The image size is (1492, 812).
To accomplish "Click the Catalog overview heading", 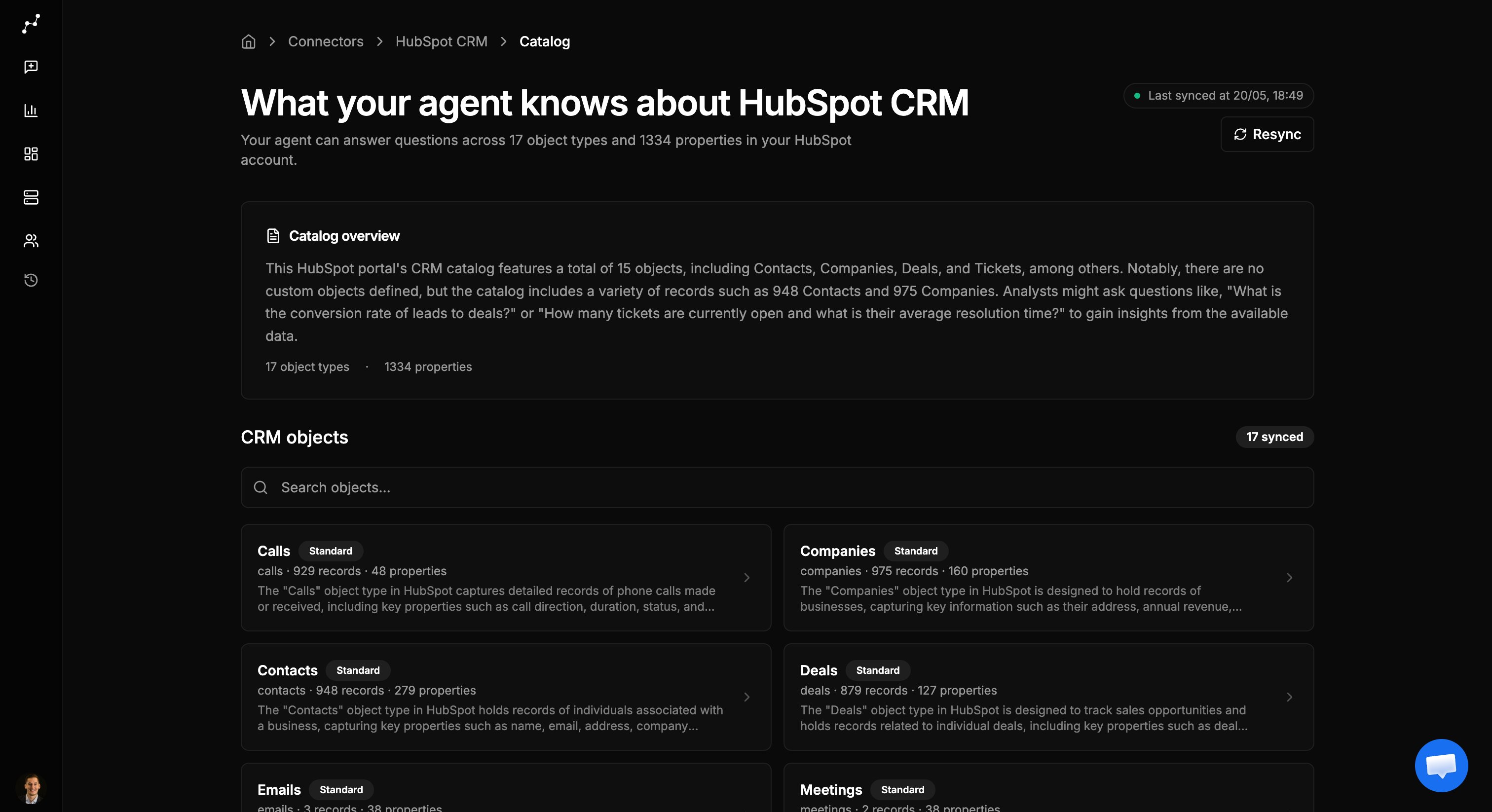I will [x=344, y=236].
